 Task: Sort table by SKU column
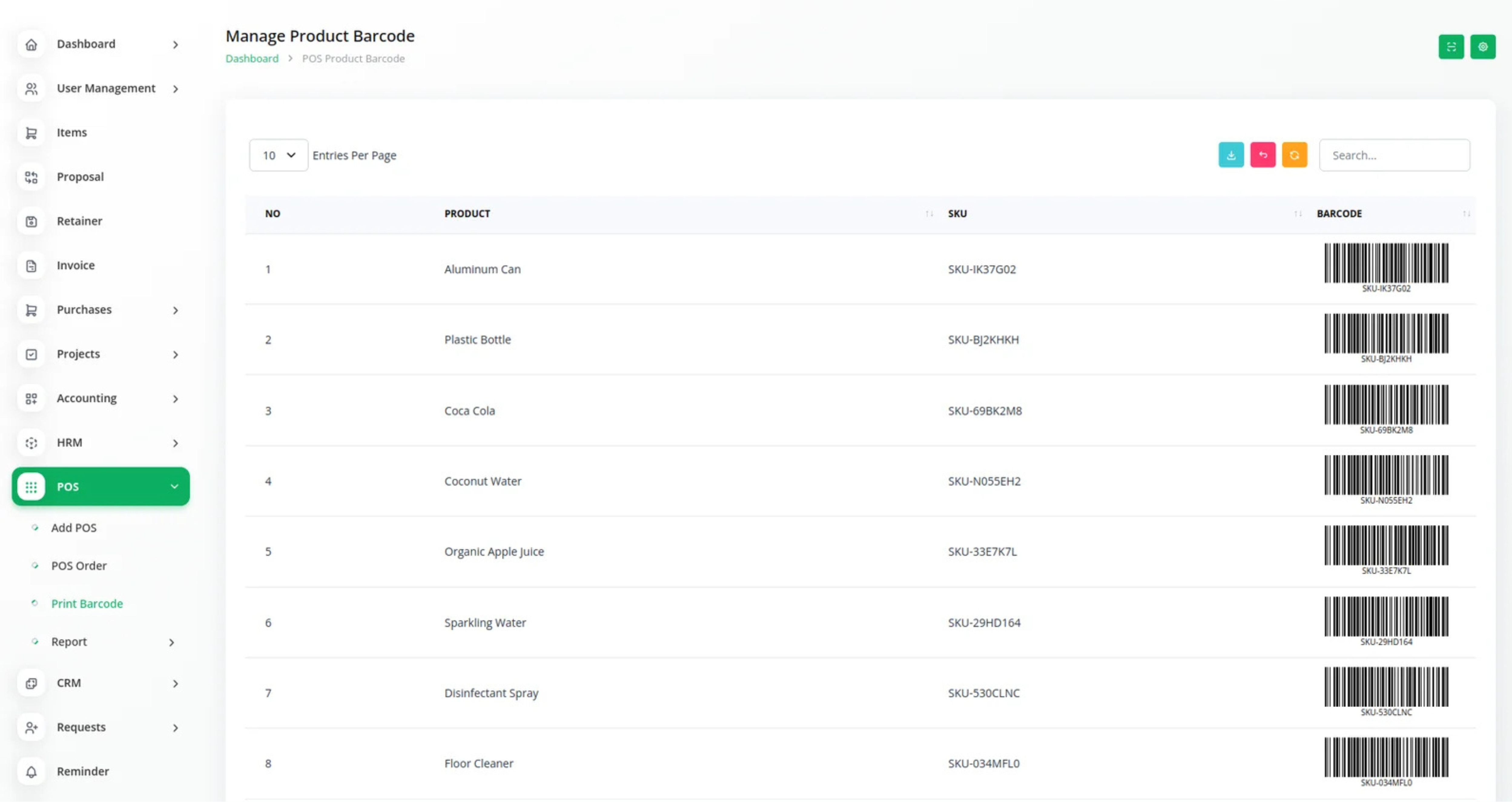[1297, 214]
